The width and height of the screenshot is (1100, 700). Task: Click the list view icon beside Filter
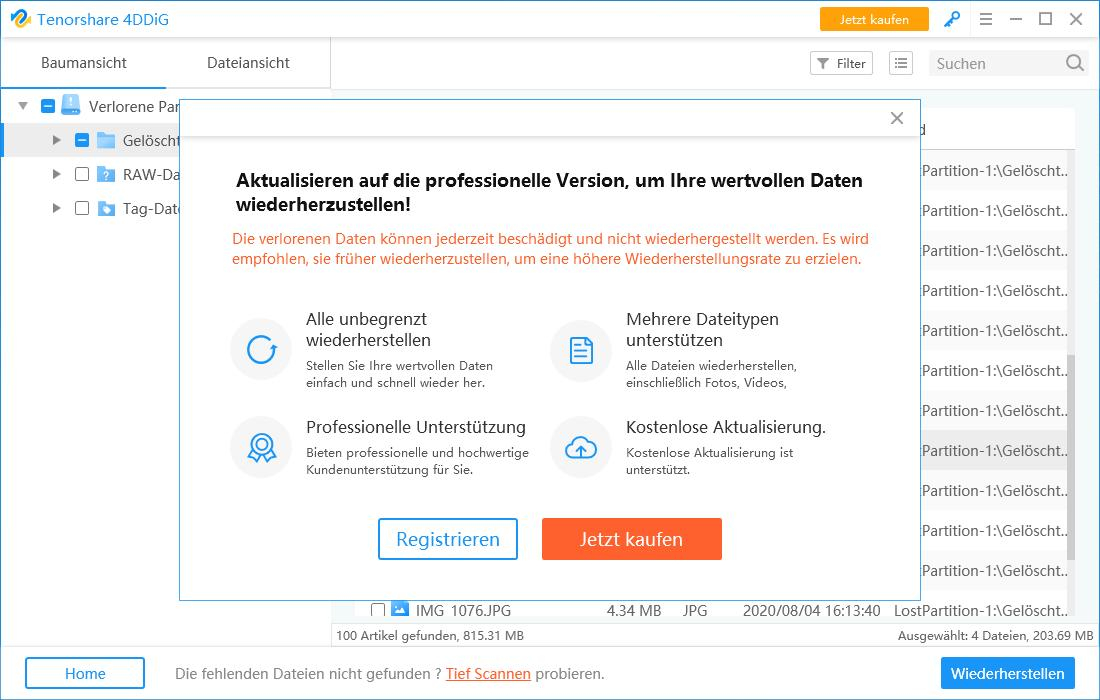tap(900, 63)
